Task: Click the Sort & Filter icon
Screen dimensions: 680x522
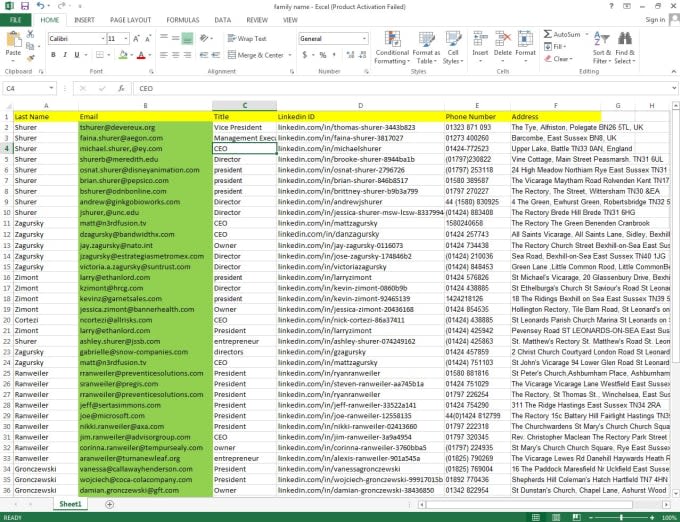Action: pyautogui.click(x=602, y=39)
